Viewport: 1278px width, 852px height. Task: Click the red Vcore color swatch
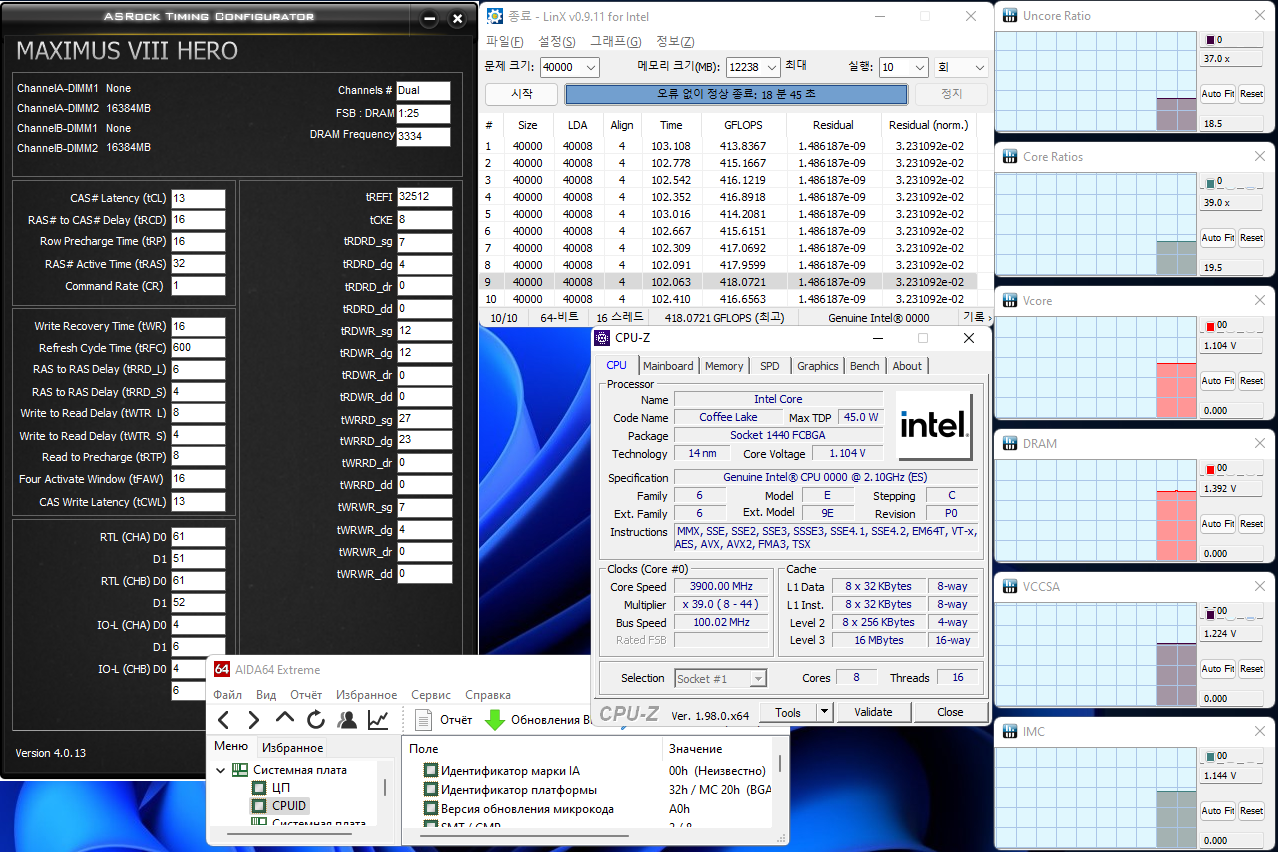point(1209,326)
